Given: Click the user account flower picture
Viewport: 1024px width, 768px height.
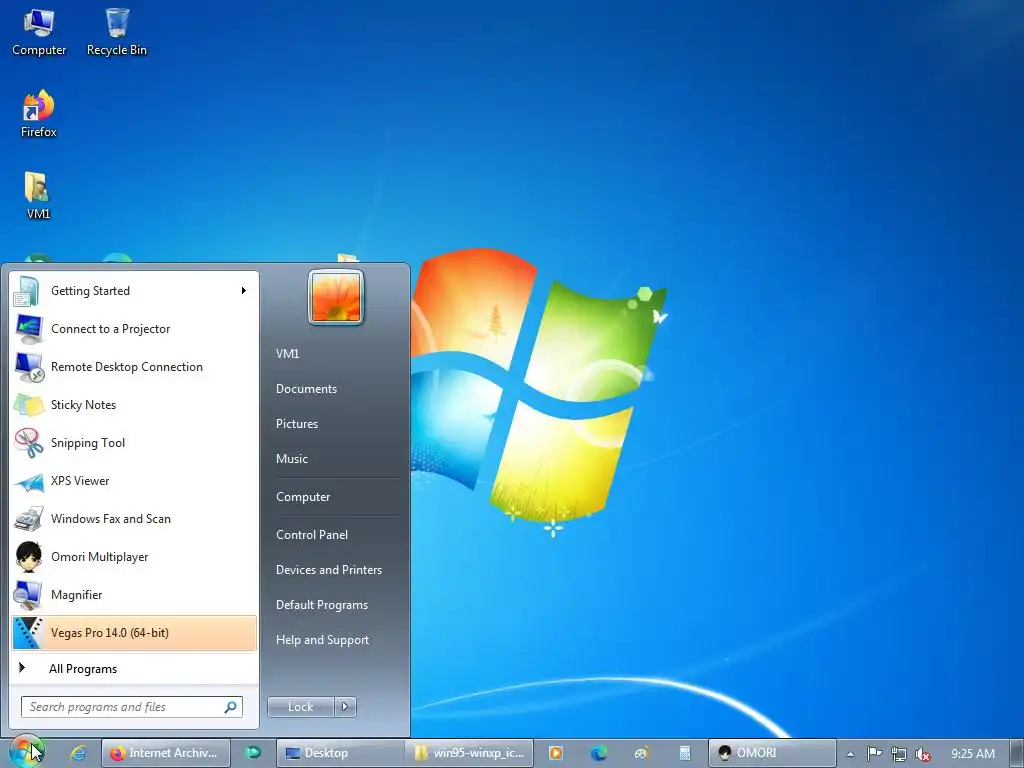Looking at the screenshot, I should click(336, 297).
